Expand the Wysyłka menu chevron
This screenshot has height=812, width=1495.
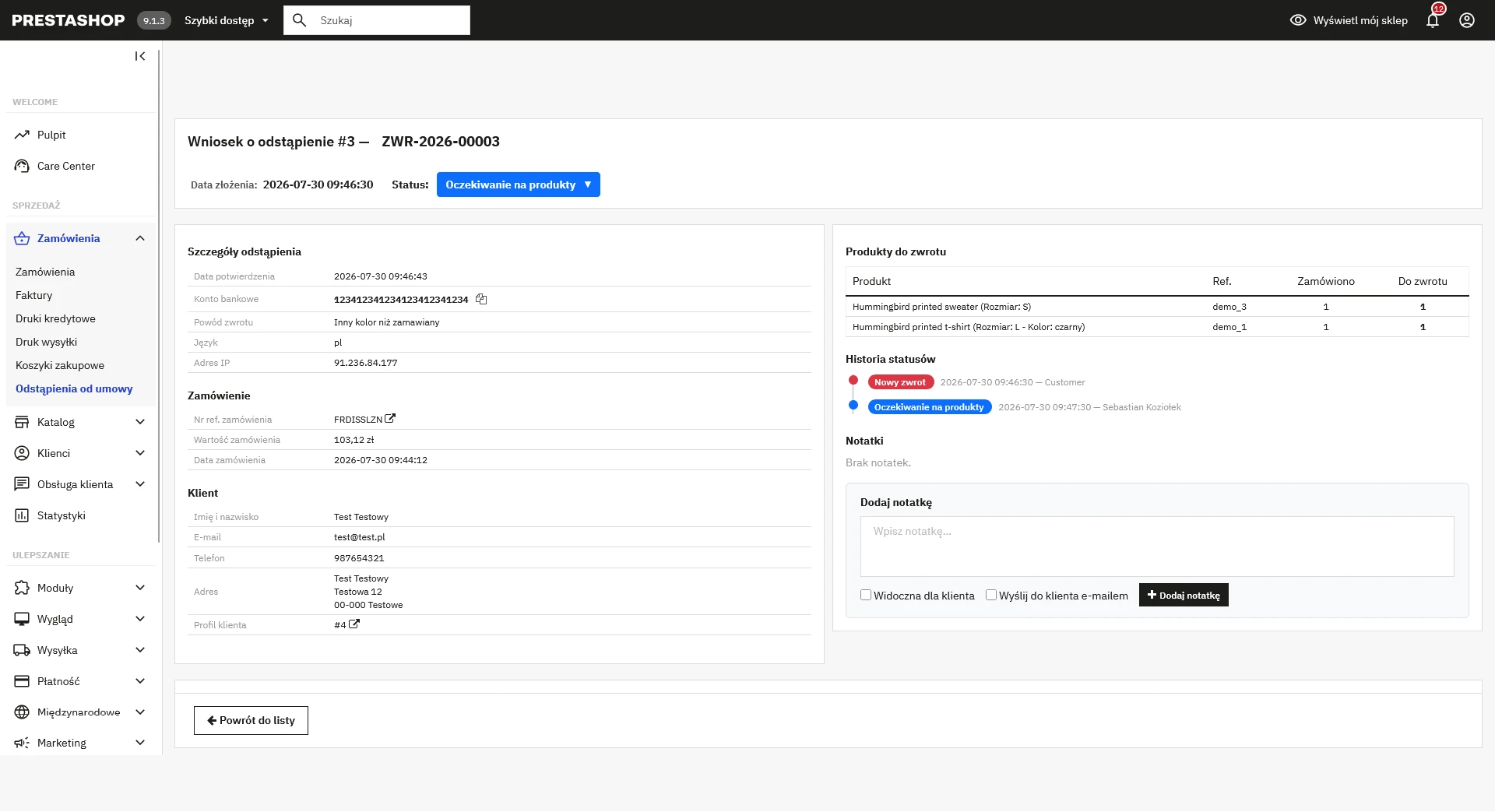140,650
